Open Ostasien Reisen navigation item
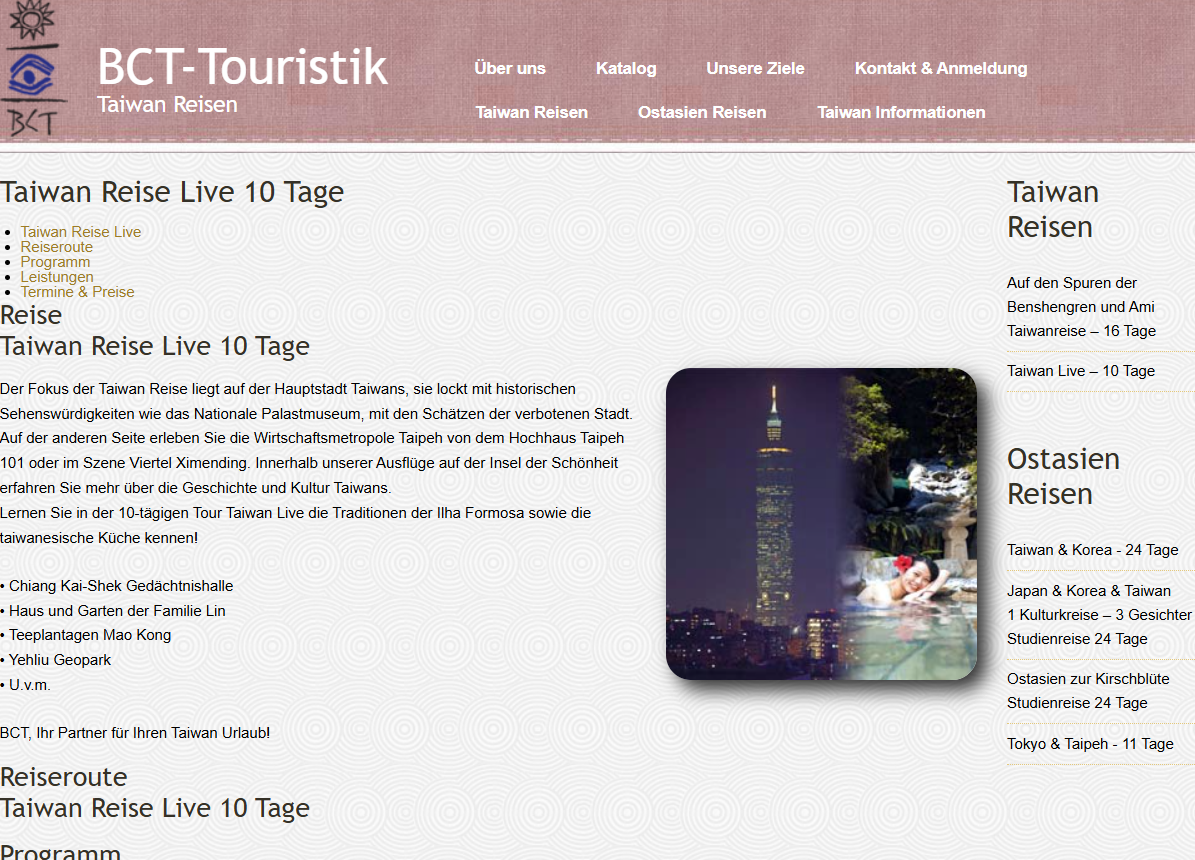 pyautogui.click(x=702, y=112)
